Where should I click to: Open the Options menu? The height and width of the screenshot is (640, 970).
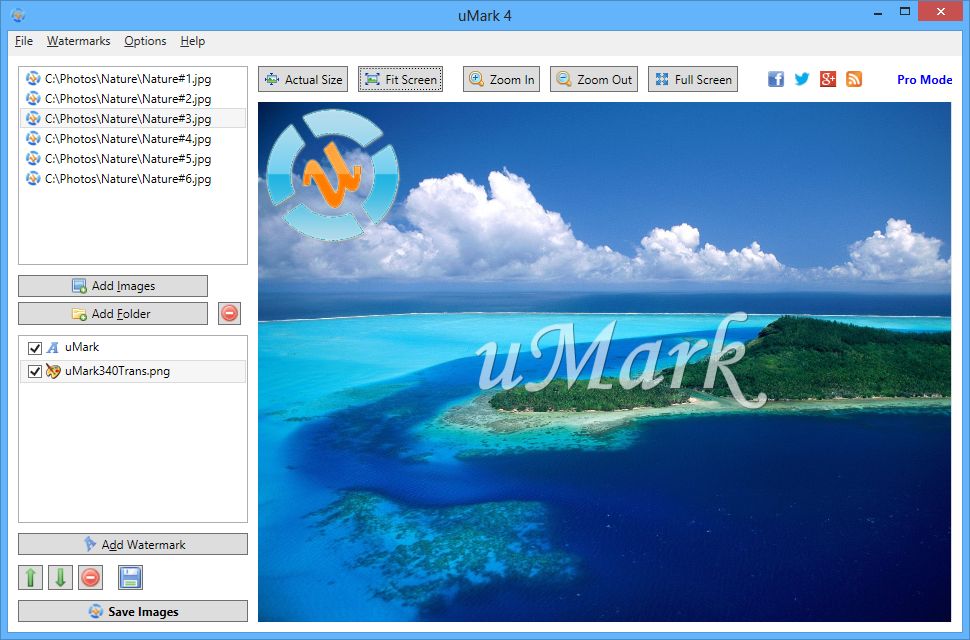coord(145,41)
